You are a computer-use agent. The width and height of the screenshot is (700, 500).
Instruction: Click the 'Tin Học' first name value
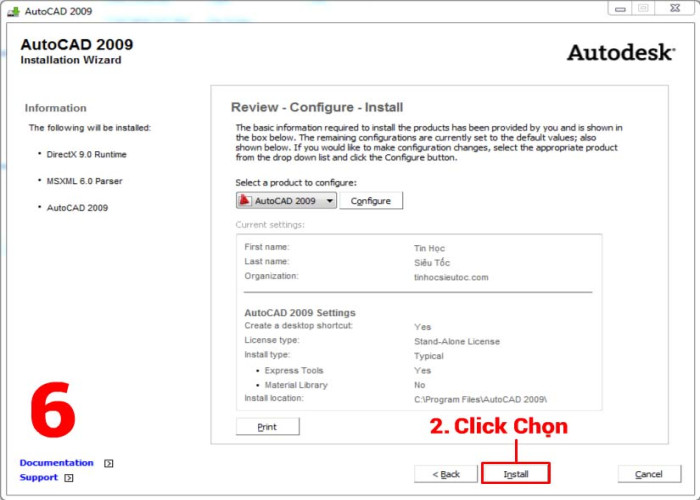click(429, 249)
